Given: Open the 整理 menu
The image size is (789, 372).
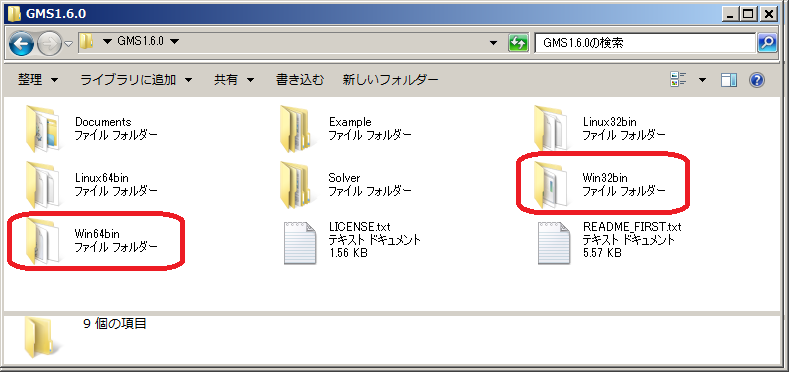Looking at the screenshot, I should click(38, 80).
